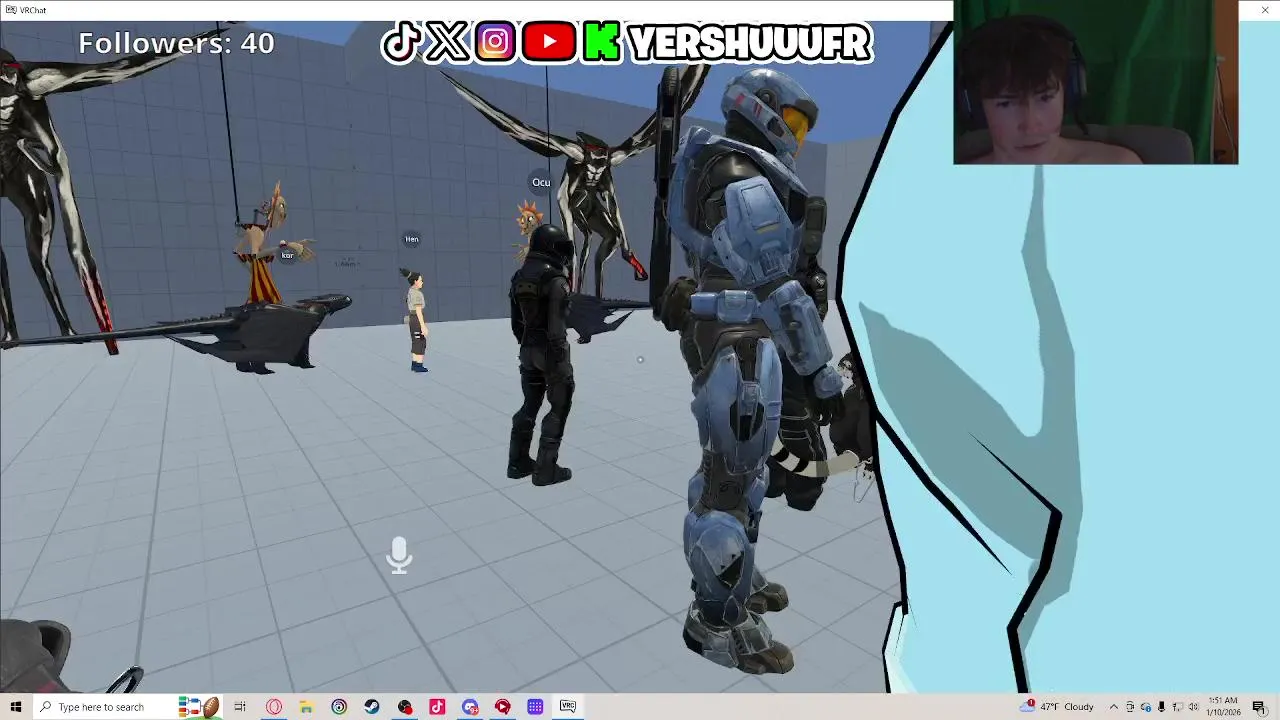Viewport: 1280px width, 720px height.
Task: Open the Opera GX browser taskbar icon
Action: [273, 707]
